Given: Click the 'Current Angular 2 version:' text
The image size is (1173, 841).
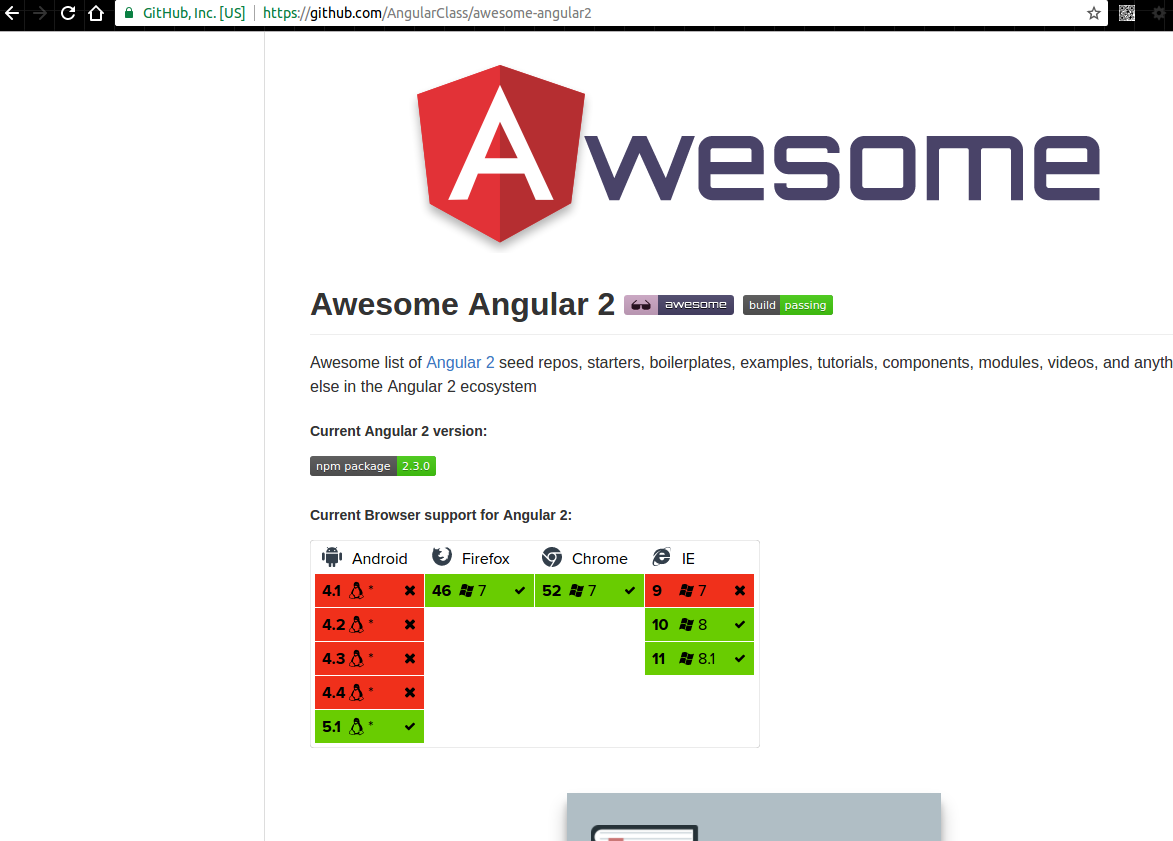Looking at the screenshot, I should tap(398, 431).
